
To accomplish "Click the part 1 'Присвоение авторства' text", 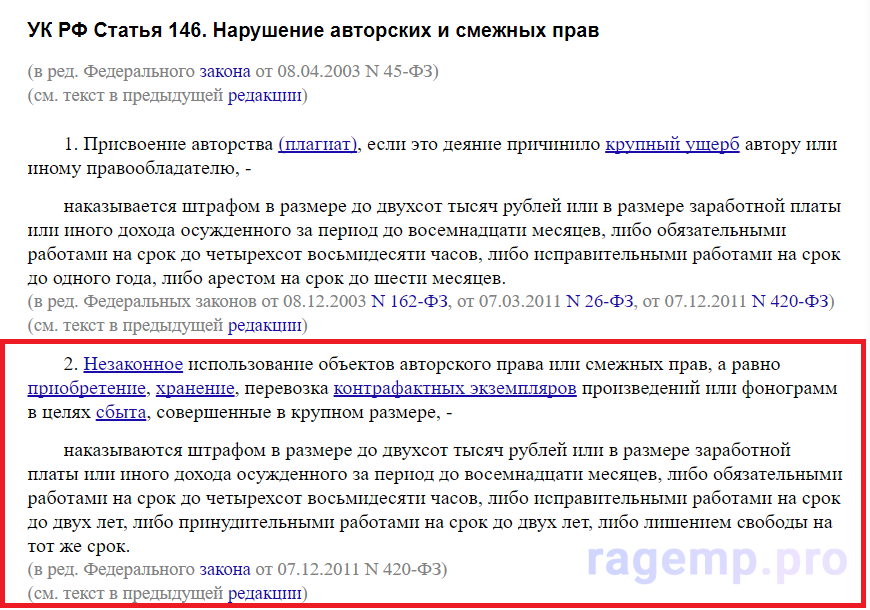I will pos(180,144).
